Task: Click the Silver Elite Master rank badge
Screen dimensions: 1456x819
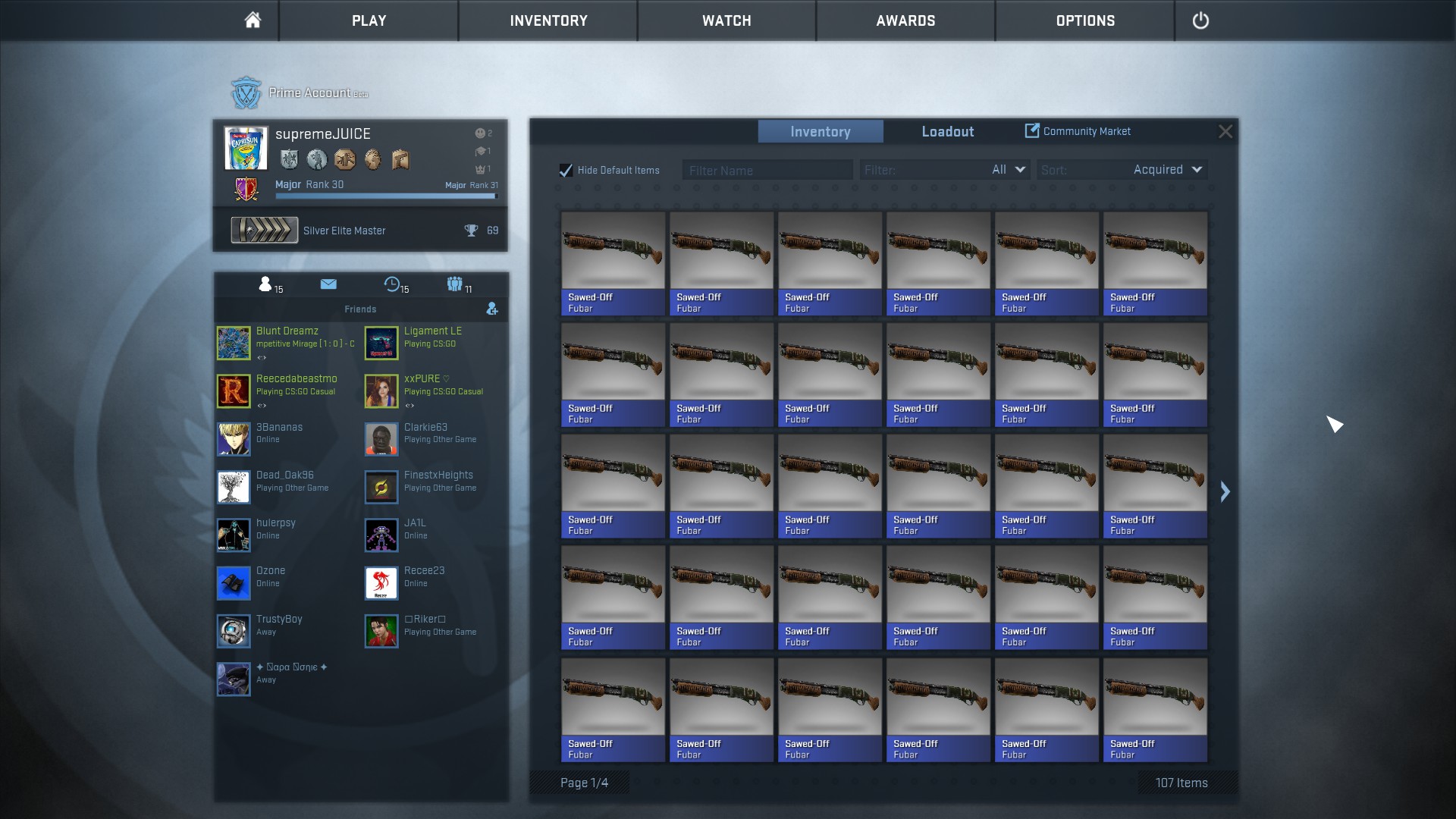Action: tap(265, 230)
